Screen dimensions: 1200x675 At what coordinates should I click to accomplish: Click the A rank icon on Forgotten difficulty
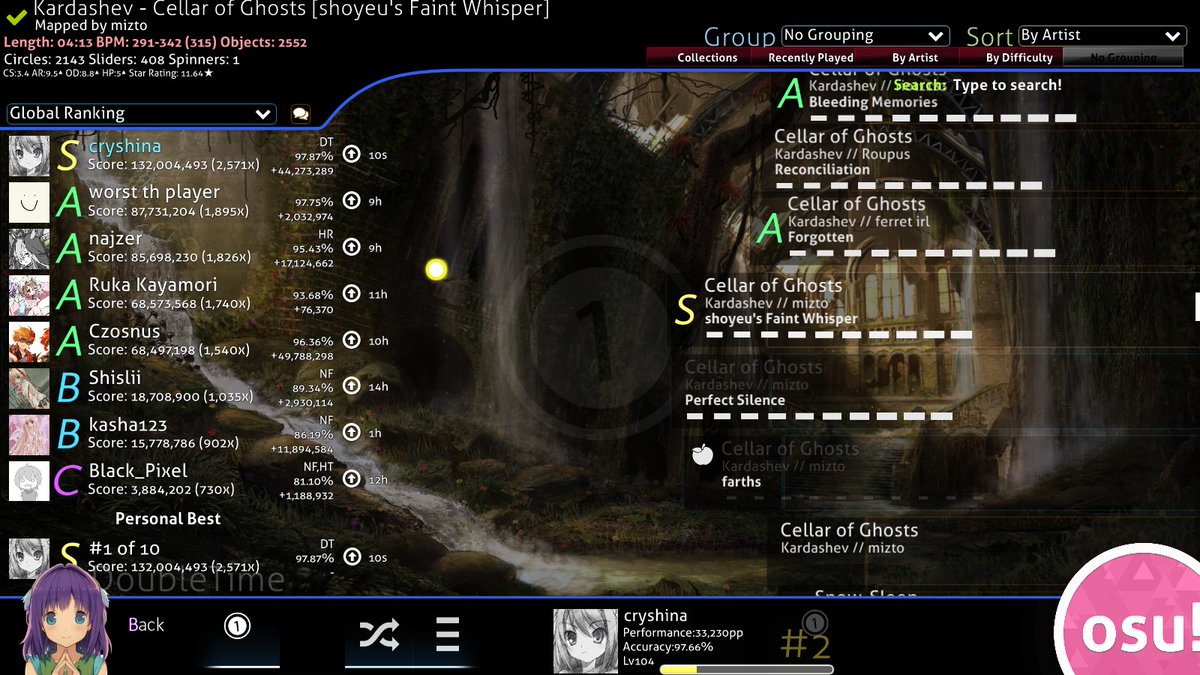(769, 228)
